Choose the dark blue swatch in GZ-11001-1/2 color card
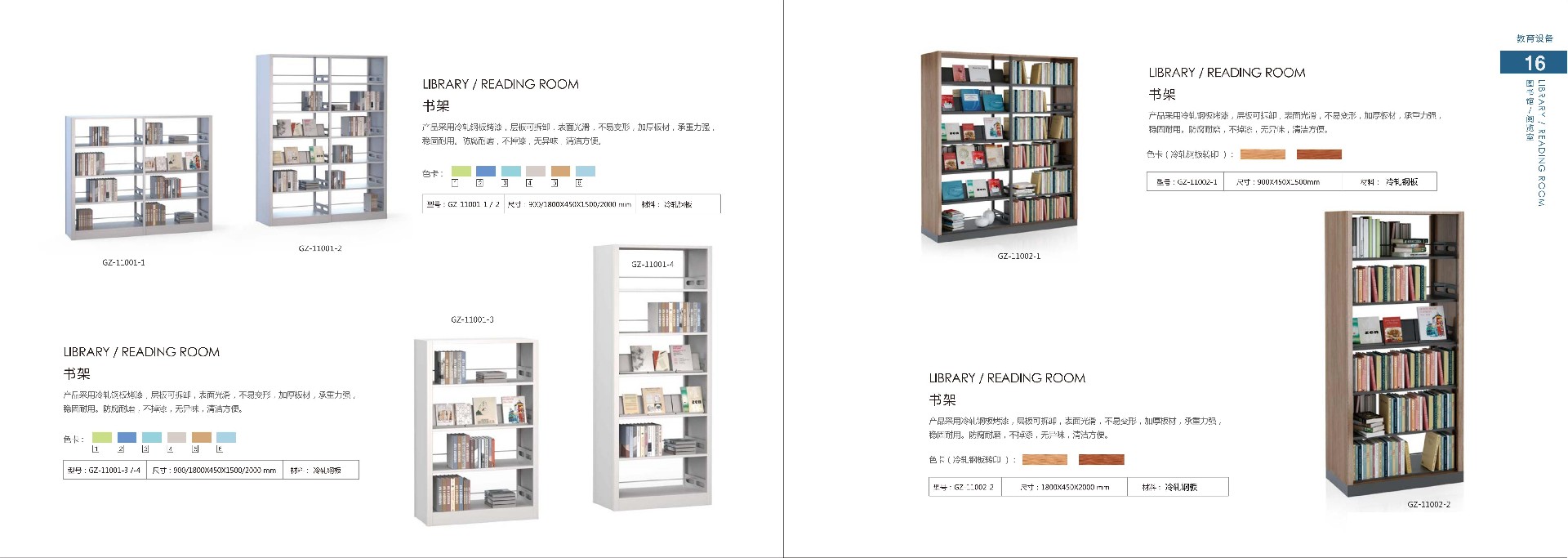 pos(486,172)
